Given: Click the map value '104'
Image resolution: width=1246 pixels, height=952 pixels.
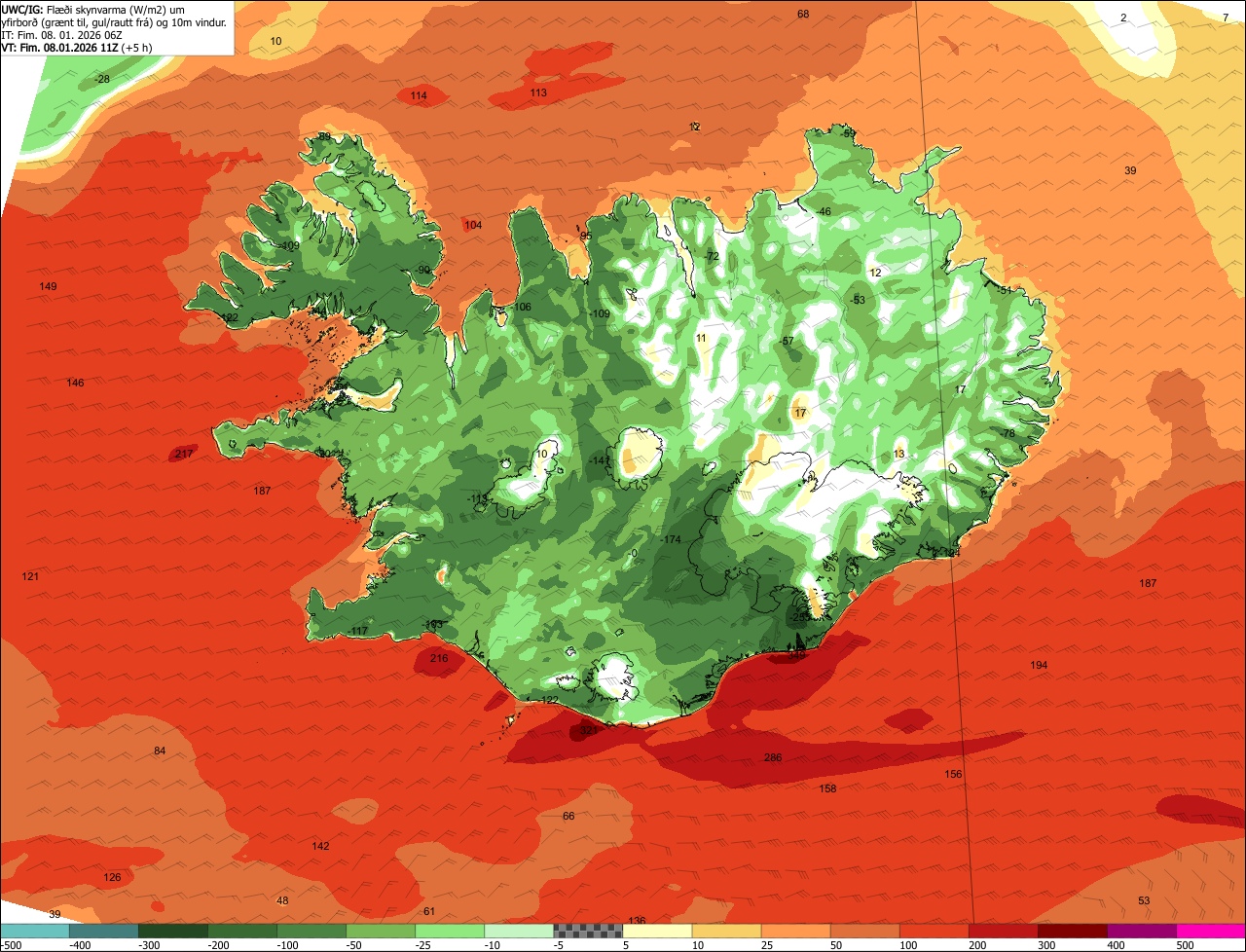Looking at the screenshot, I should tap(473, 225).
